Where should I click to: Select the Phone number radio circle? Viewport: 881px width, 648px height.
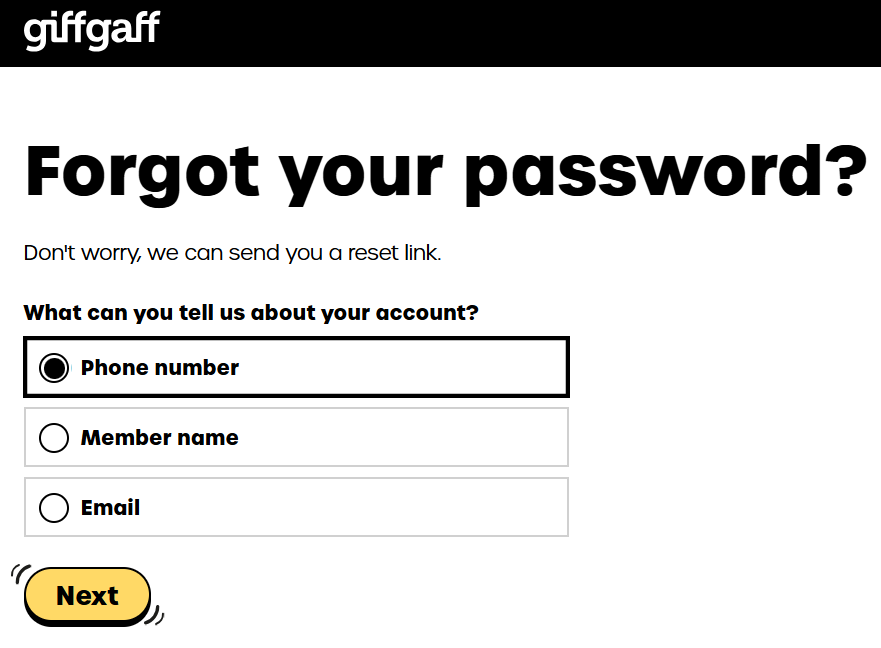click(54, 368)
